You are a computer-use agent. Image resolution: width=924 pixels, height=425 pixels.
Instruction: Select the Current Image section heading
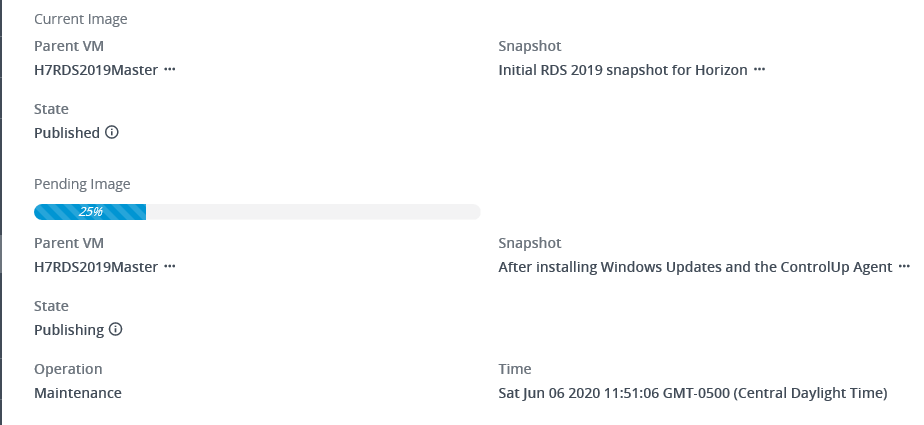[81, 19]
